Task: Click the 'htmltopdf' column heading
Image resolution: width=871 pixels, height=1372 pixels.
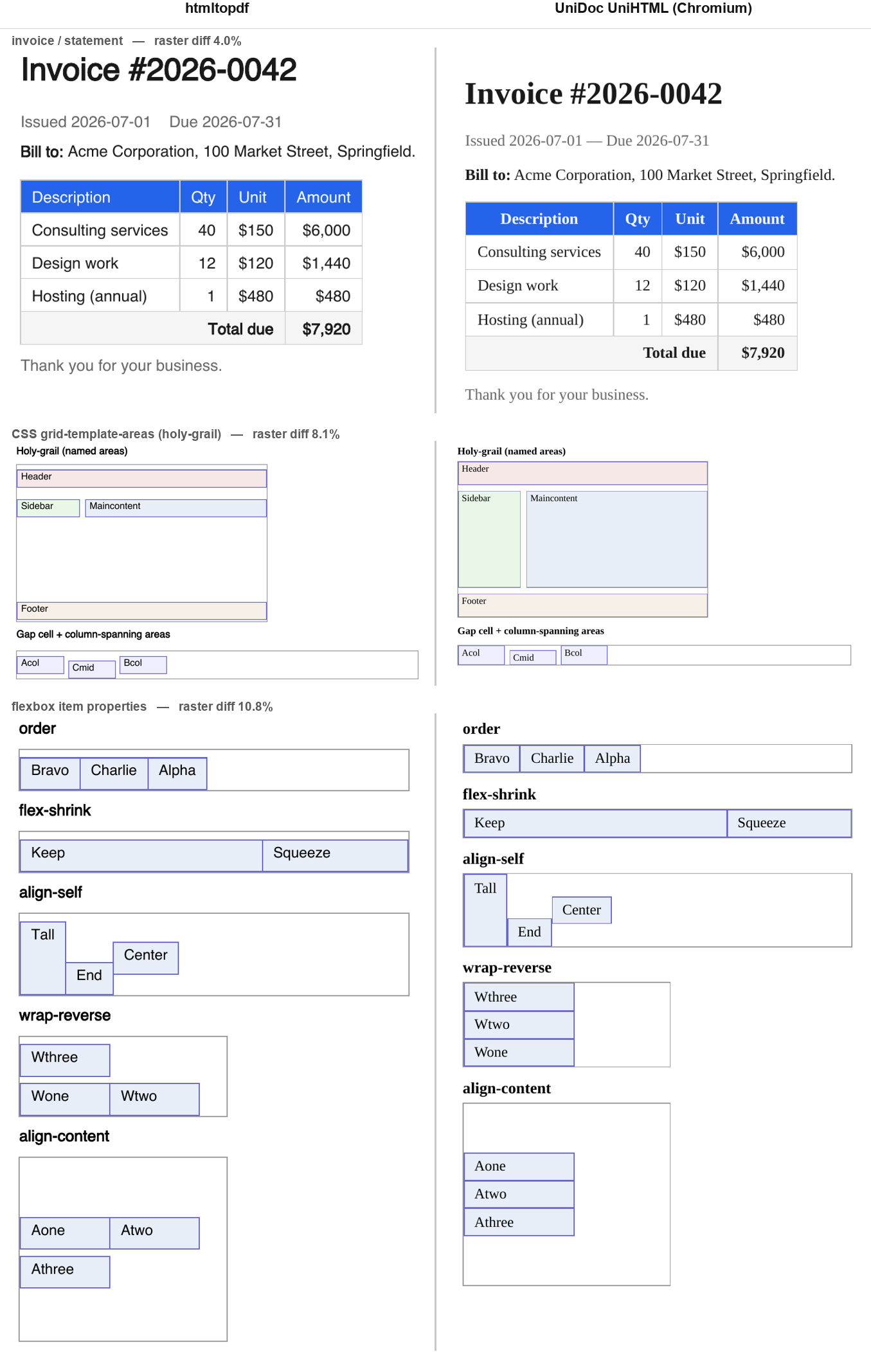Action: click(217, 8)
